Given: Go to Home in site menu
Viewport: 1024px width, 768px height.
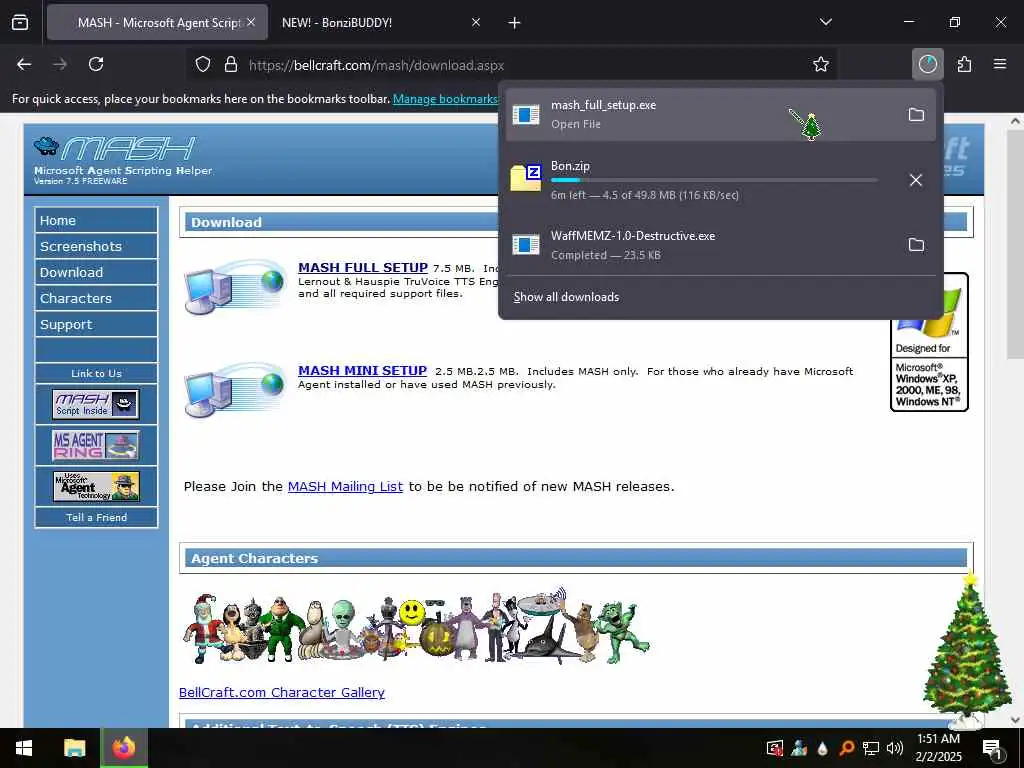Looking at the screenshot, I should (96, 220).
